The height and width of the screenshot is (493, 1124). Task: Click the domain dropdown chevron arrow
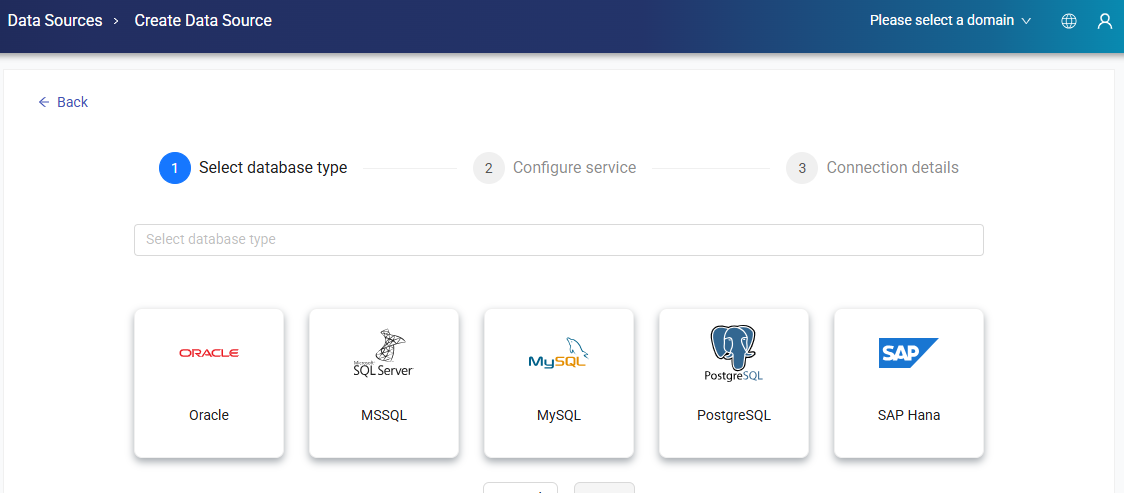(x=1025, y=21)
